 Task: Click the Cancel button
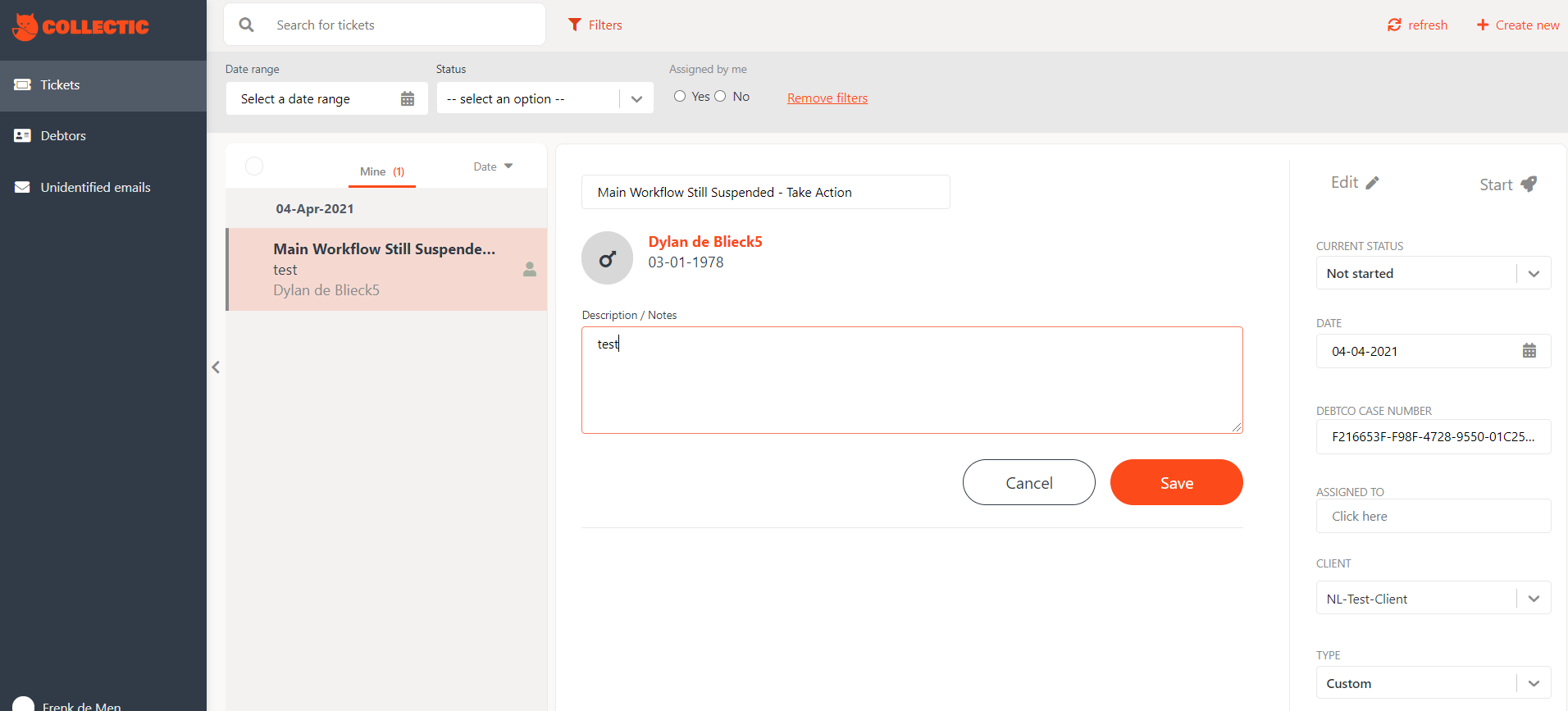(1029, 482)
